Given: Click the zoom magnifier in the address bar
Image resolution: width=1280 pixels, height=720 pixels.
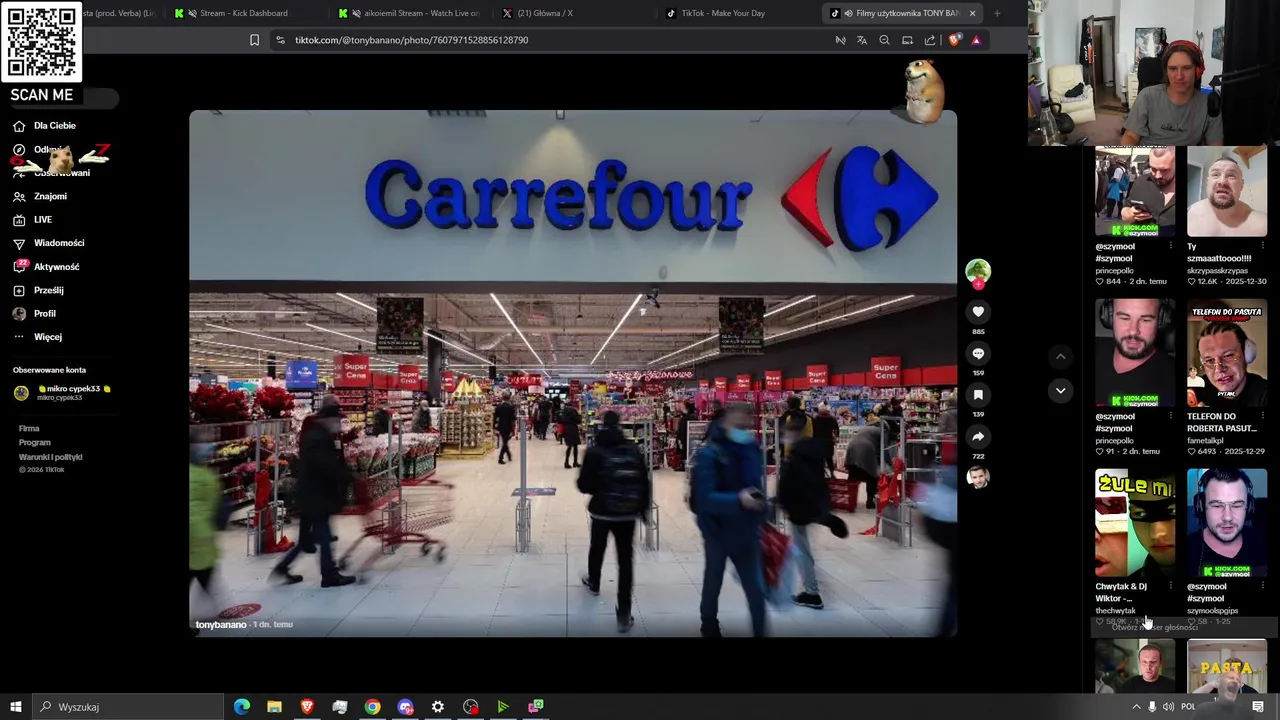Looking at the screenshot, I should pos(884,40).
